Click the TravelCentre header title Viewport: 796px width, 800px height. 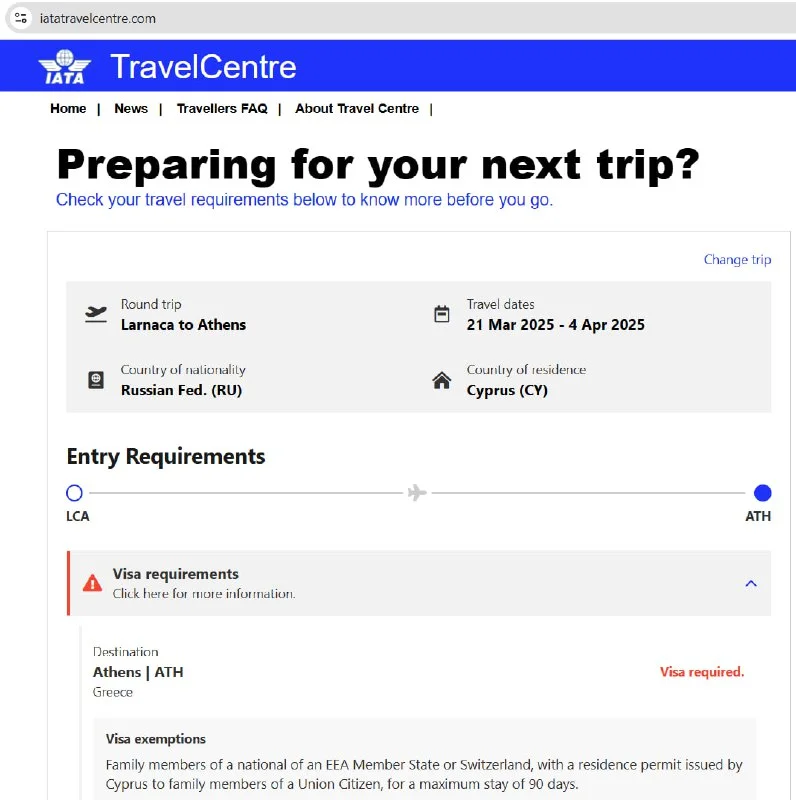click(x=203, y=66)
